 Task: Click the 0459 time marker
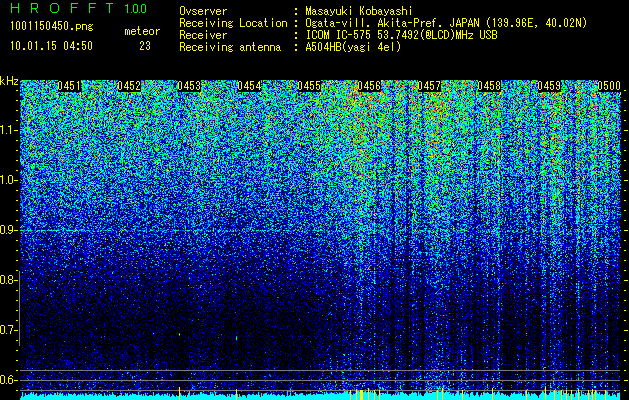tap(549, 86)
